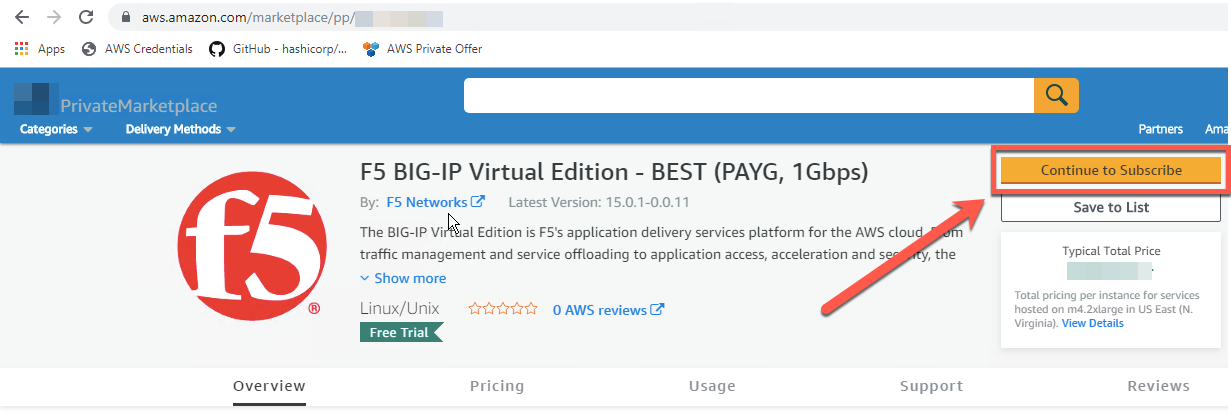The image size is (1231, 417).
Task: Open the GitHub hashicorp bookmark
Action: click(x=278, y=49)
